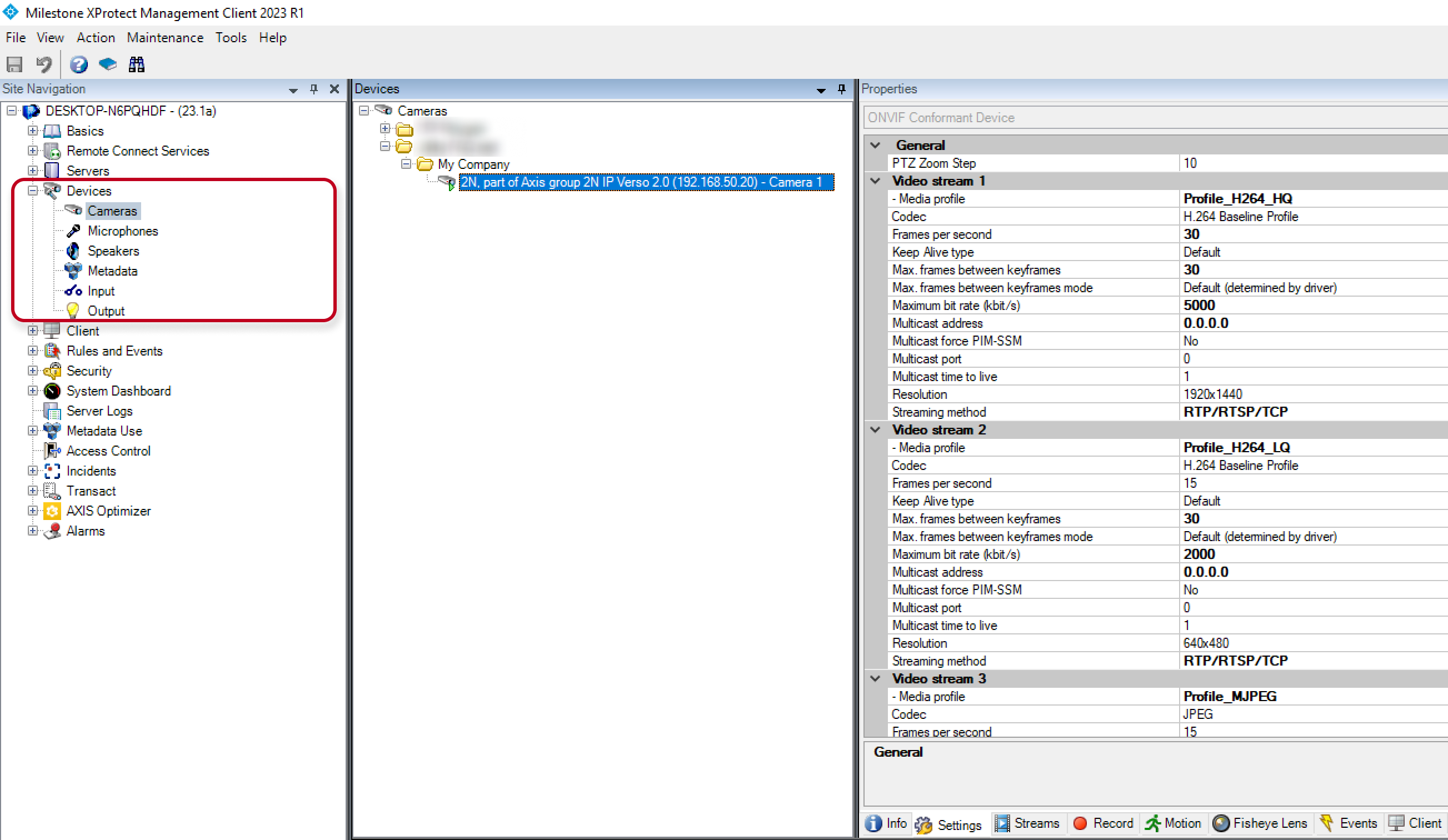
Task: Switch to the Info tab
Action: click(887, 824)
